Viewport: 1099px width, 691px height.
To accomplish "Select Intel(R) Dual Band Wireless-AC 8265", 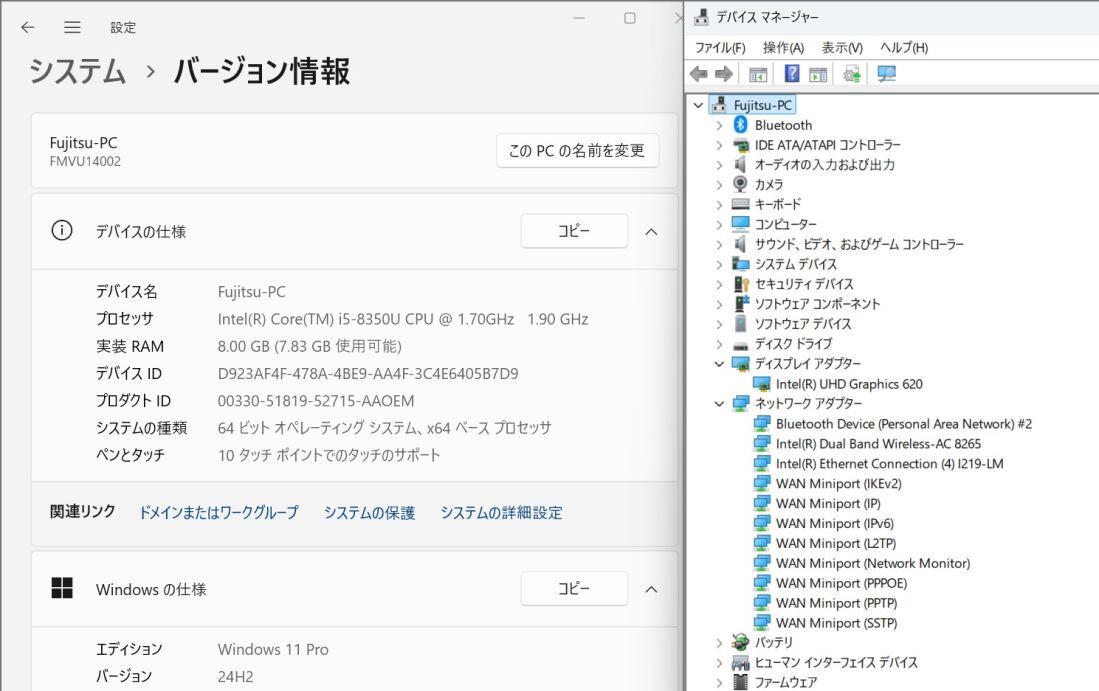I will tap(878, 444).
